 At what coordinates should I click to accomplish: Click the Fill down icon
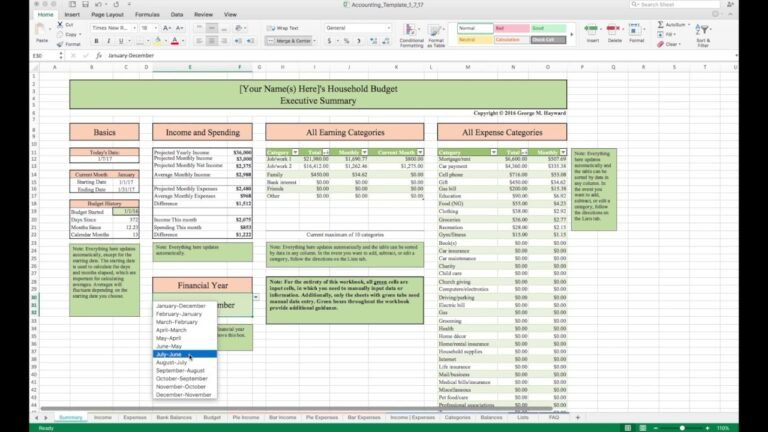click(x=661, y=34)
